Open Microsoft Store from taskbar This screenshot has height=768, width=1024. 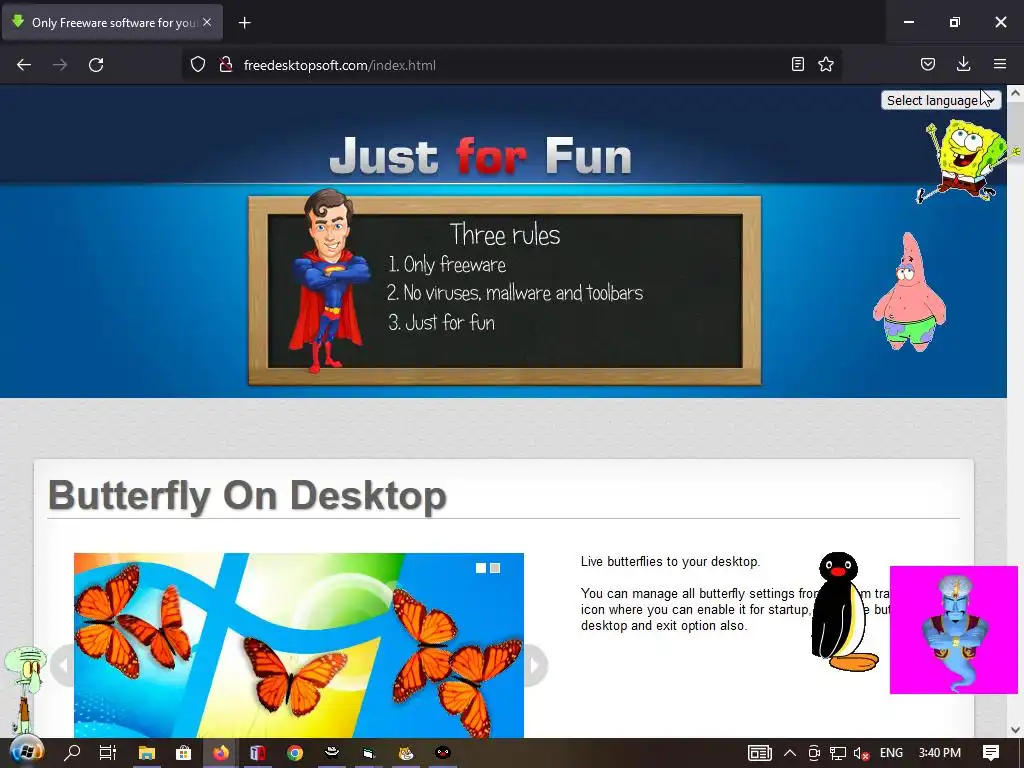pos(184,753)
